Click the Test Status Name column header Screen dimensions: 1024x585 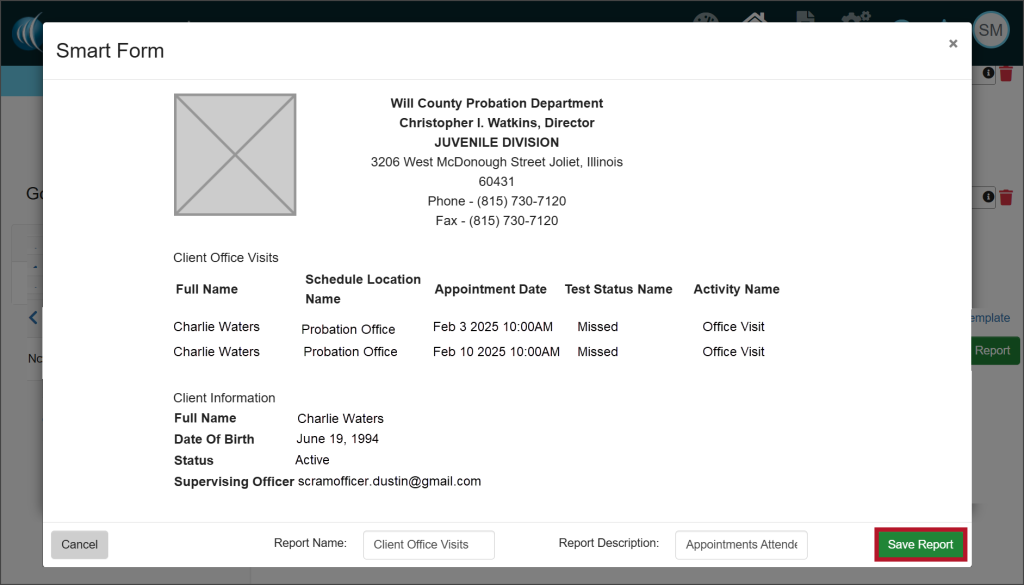point(618,289)
